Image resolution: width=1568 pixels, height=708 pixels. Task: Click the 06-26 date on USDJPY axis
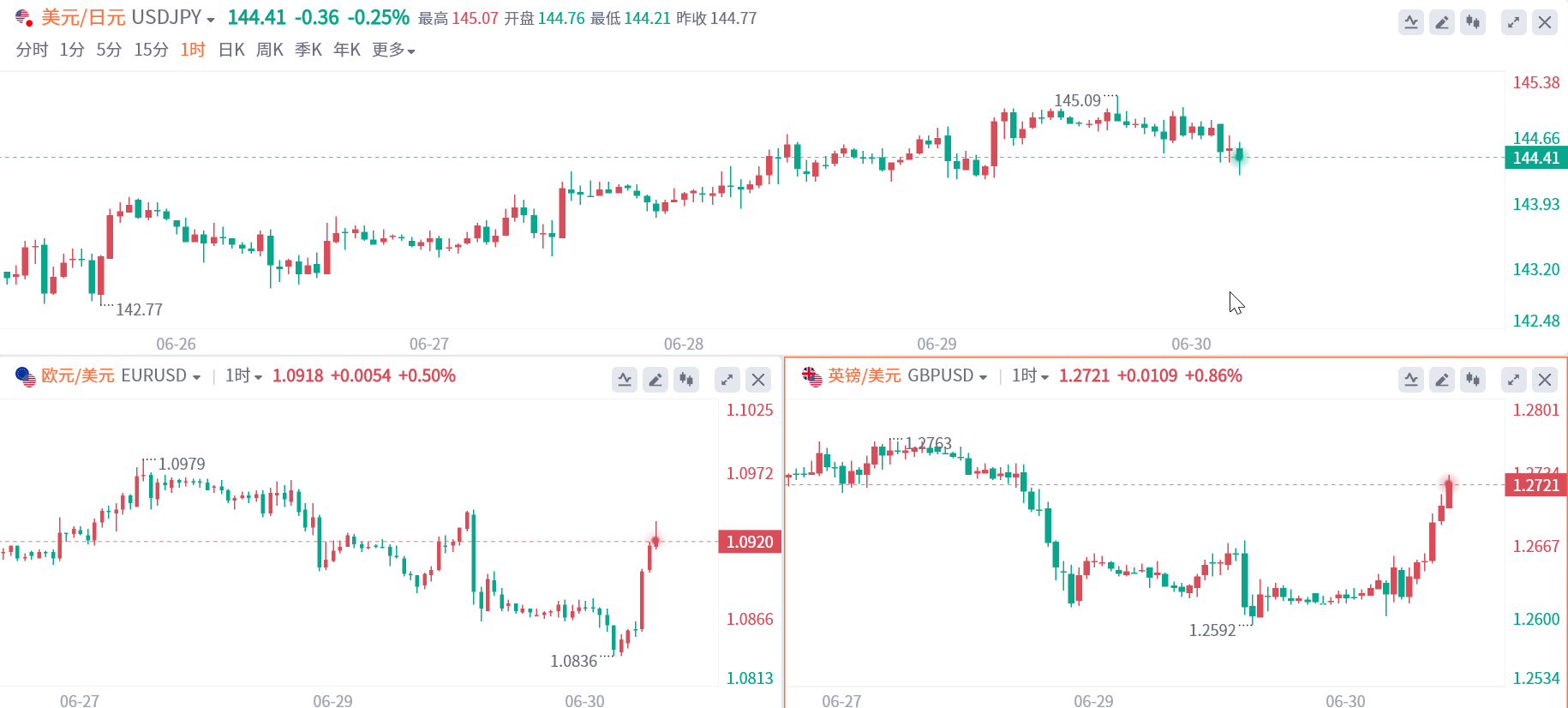(x=176, y=344)
